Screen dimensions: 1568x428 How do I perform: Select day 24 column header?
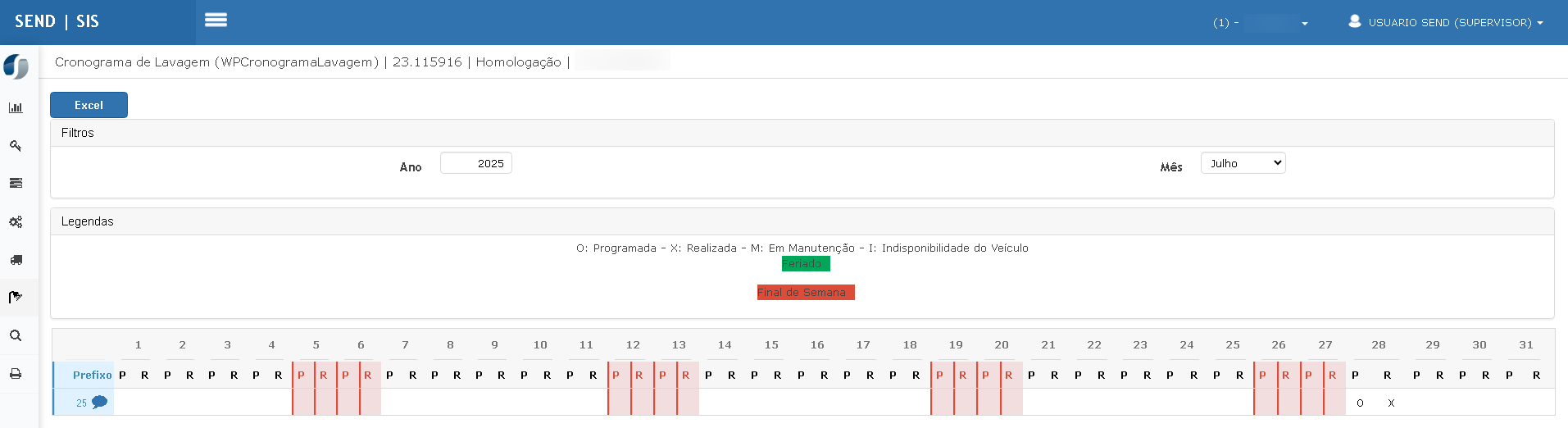click(1187, 345)
